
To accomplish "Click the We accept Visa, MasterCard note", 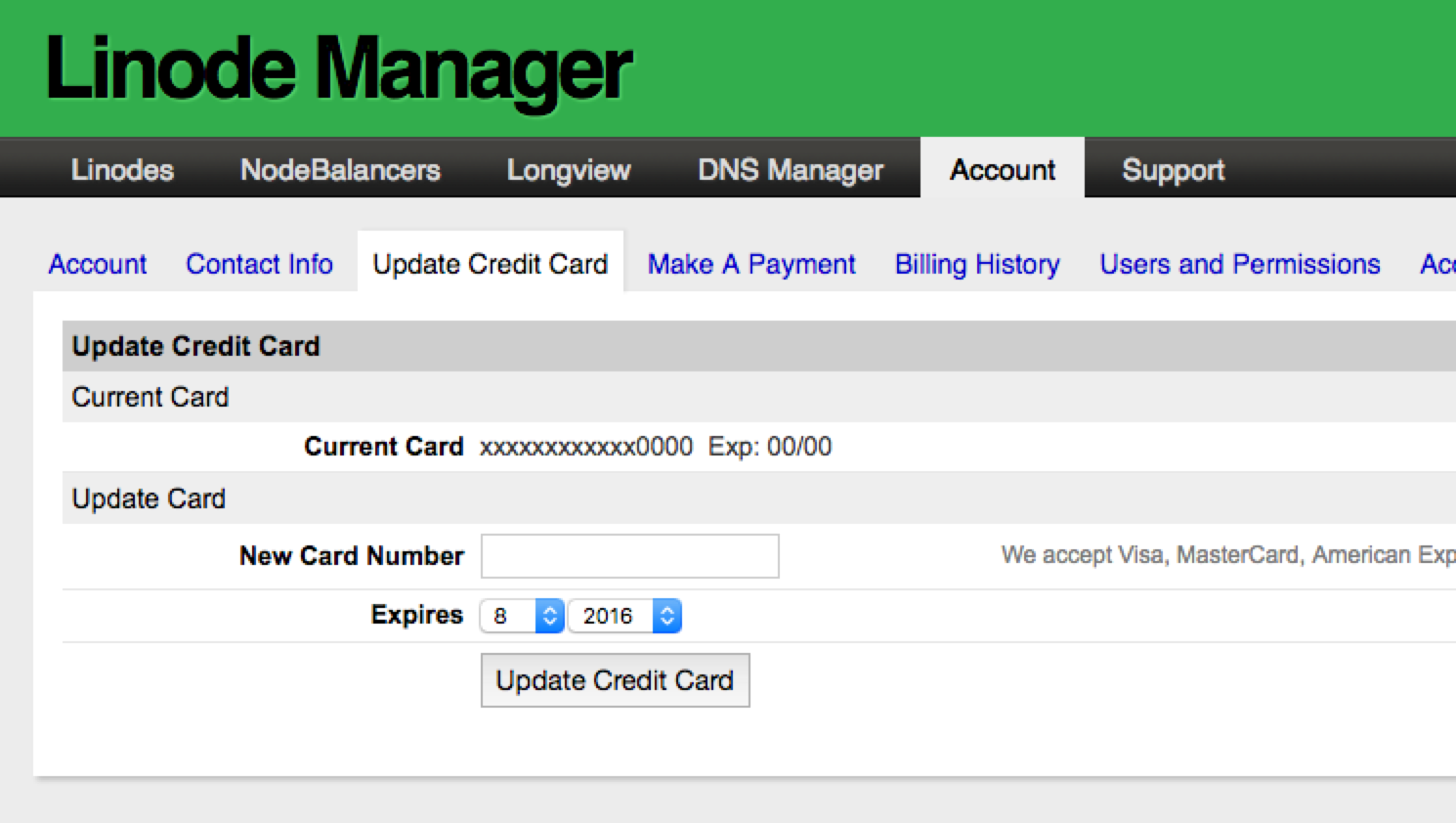I will pos(1228,555).
